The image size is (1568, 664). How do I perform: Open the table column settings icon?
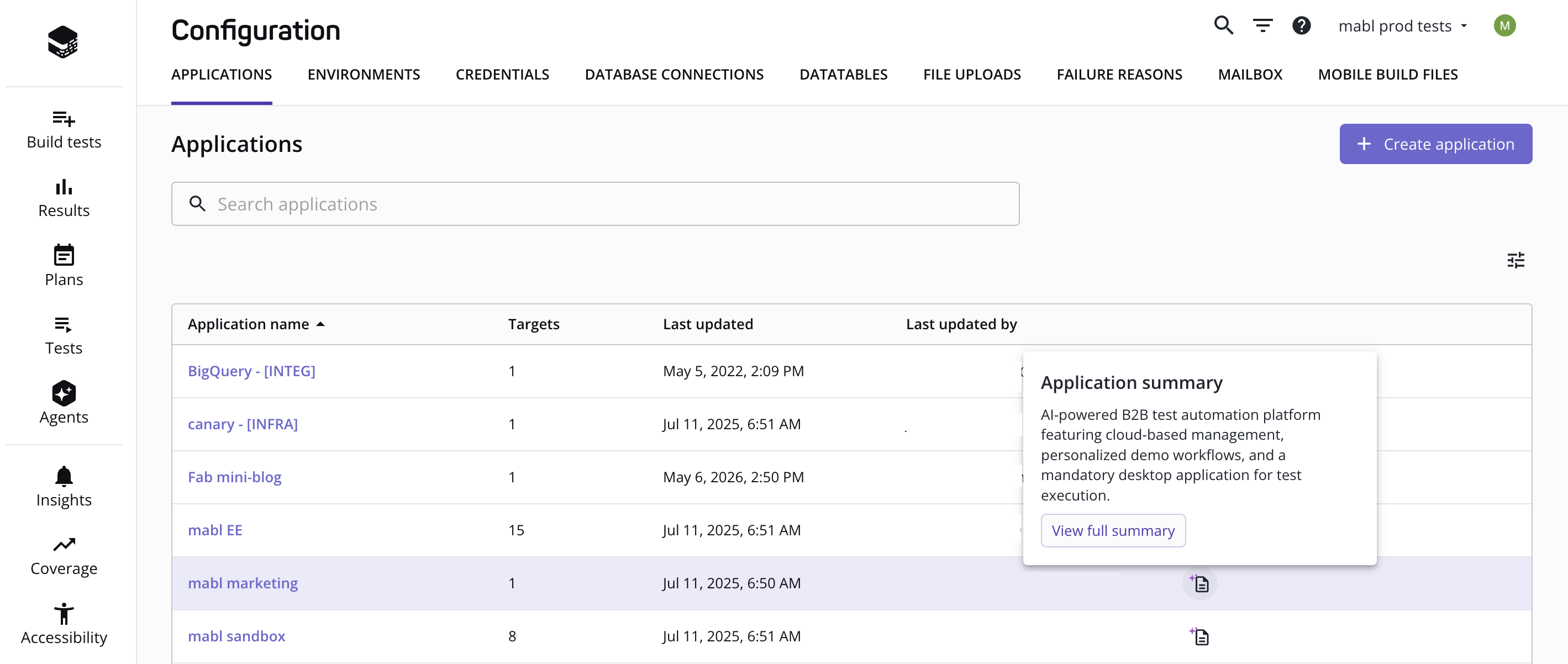pyautogui.click(x=1516, y=261)
